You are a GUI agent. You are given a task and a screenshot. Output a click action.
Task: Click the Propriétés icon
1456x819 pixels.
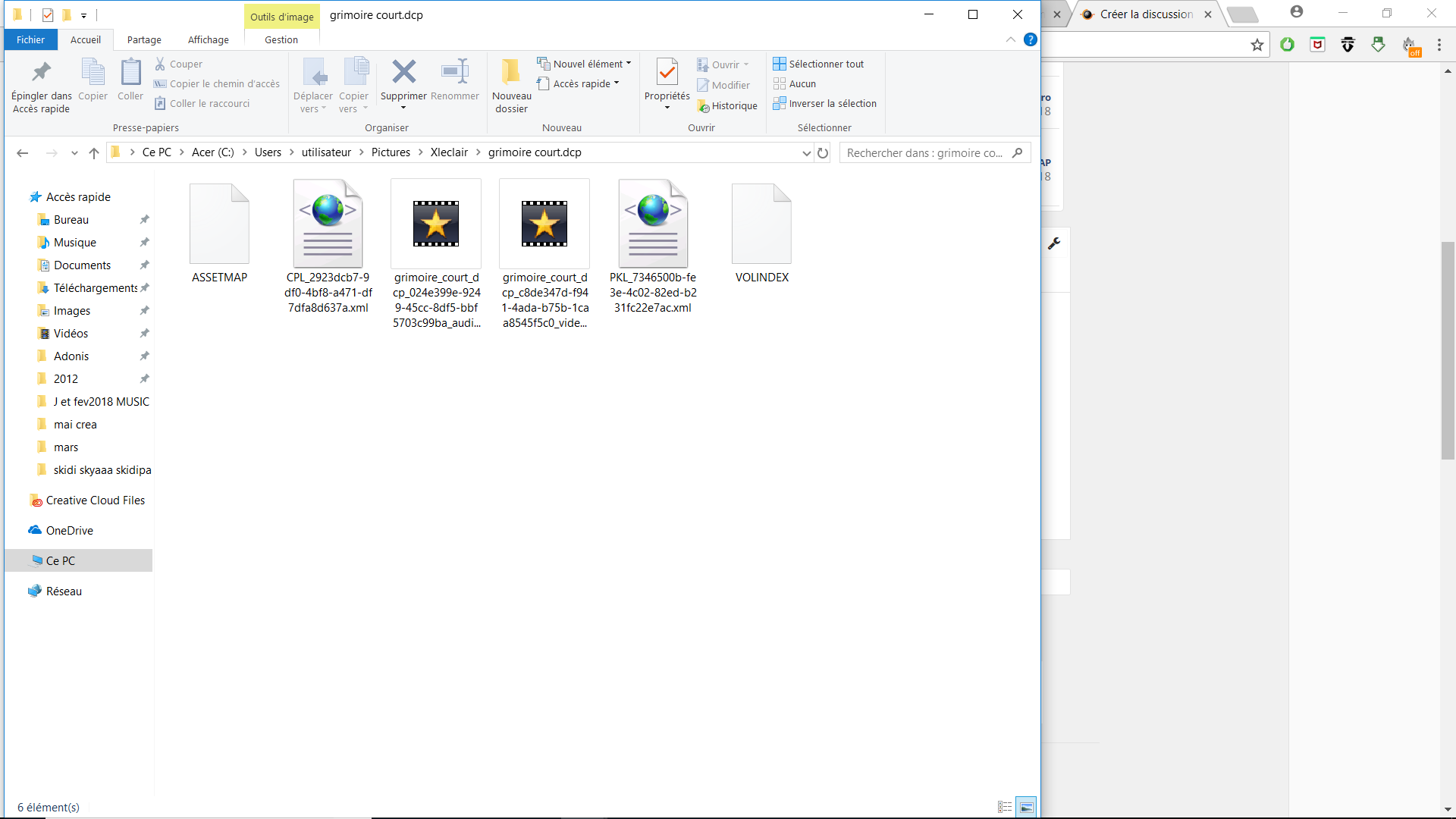coord(667,73)
